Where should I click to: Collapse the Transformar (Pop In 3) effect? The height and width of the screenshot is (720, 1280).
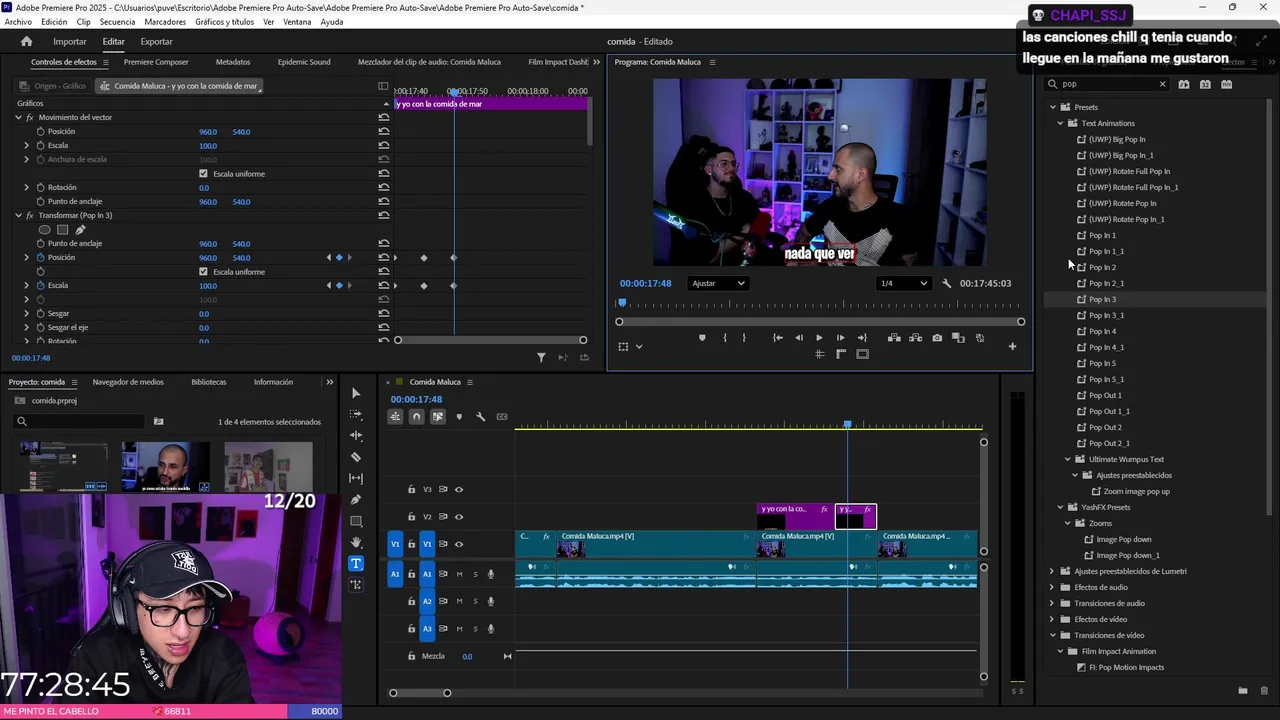click(x=18, y=215)
